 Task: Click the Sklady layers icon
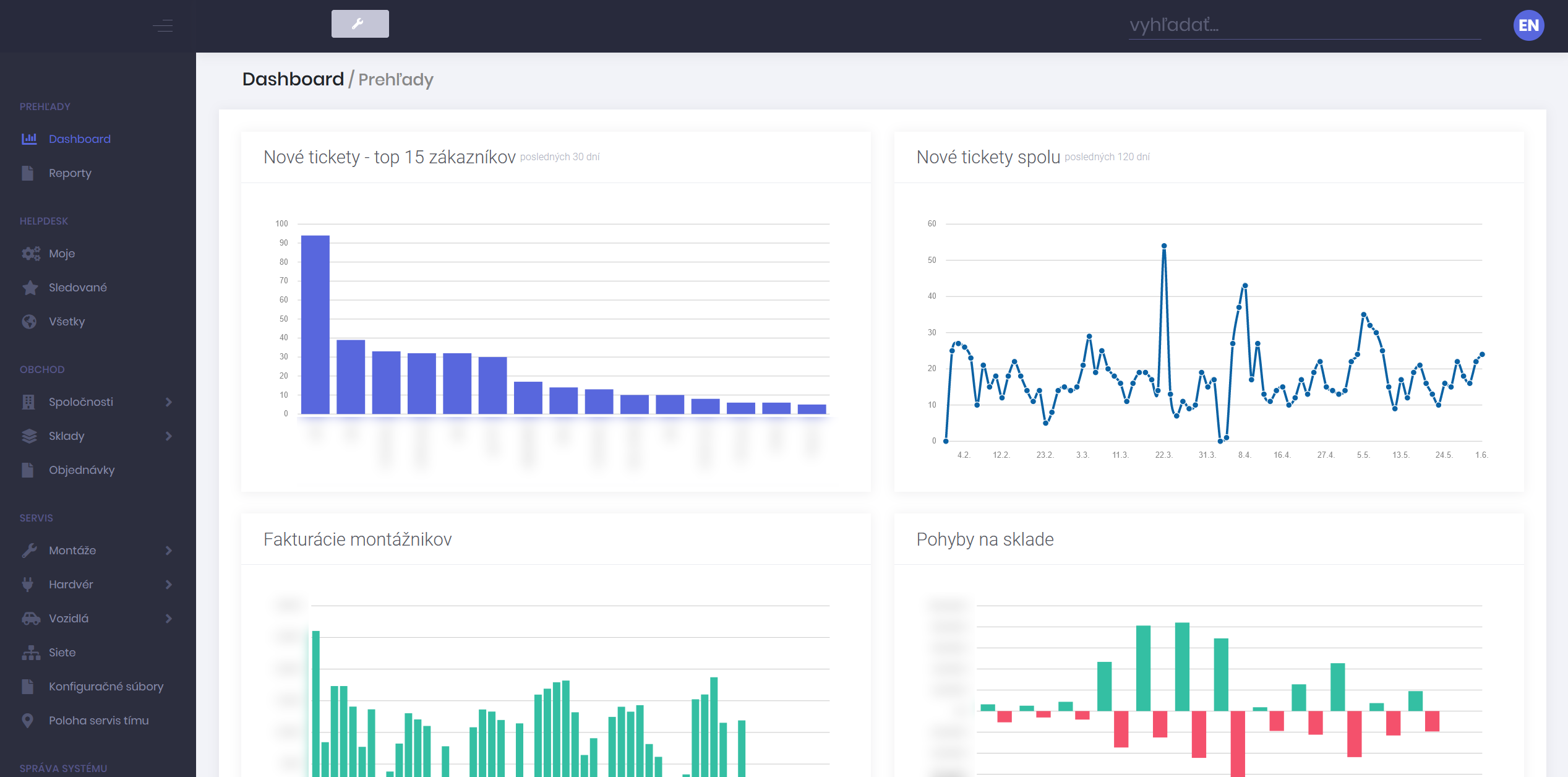click(x=29, y=436)
